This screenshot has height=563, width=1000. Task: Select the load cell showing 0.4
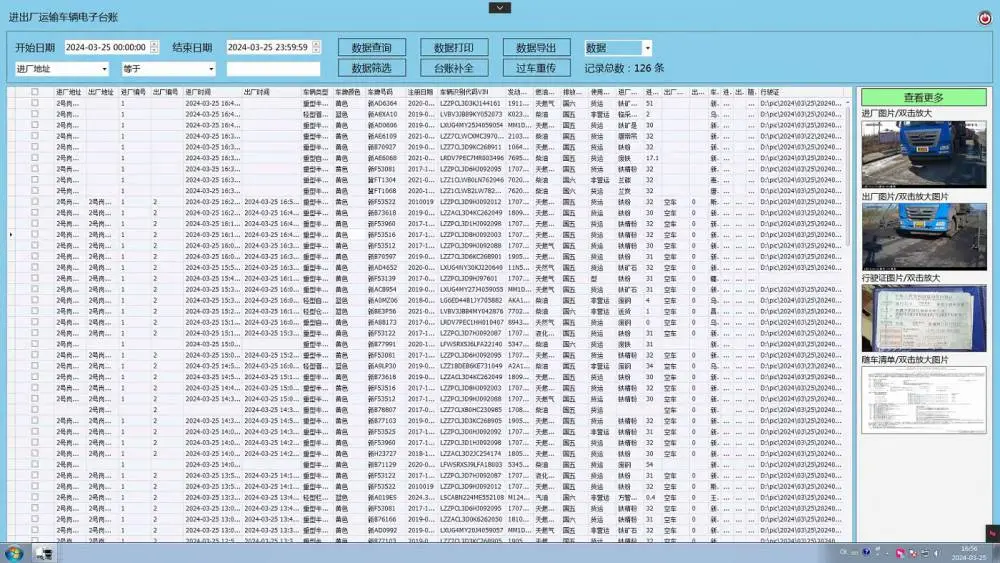pyautogui.click(x=651, y=497)
